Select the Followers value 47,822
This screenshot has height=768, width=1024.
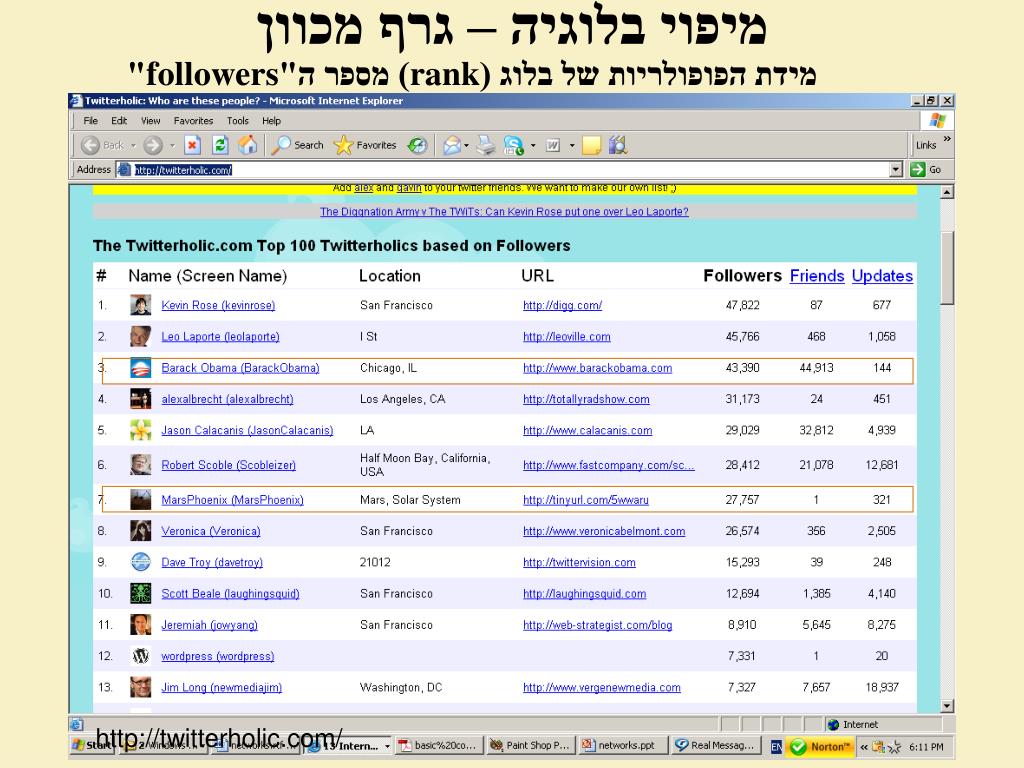coord(743,305)
